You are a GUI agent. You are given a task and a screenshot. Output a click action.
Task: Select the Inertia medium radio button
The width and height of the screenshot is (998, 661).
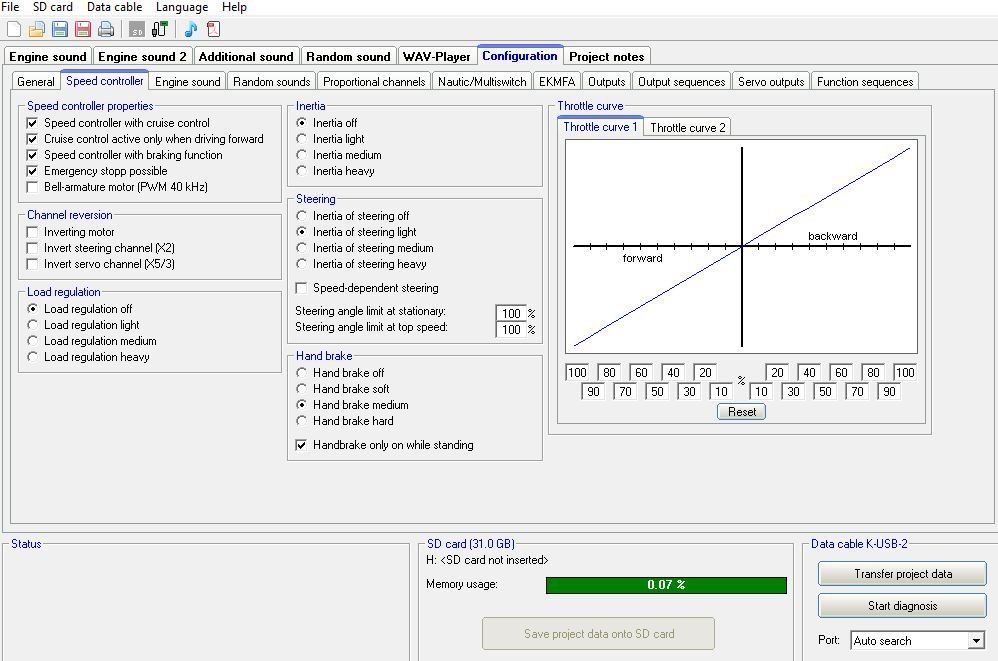(302, 155)
